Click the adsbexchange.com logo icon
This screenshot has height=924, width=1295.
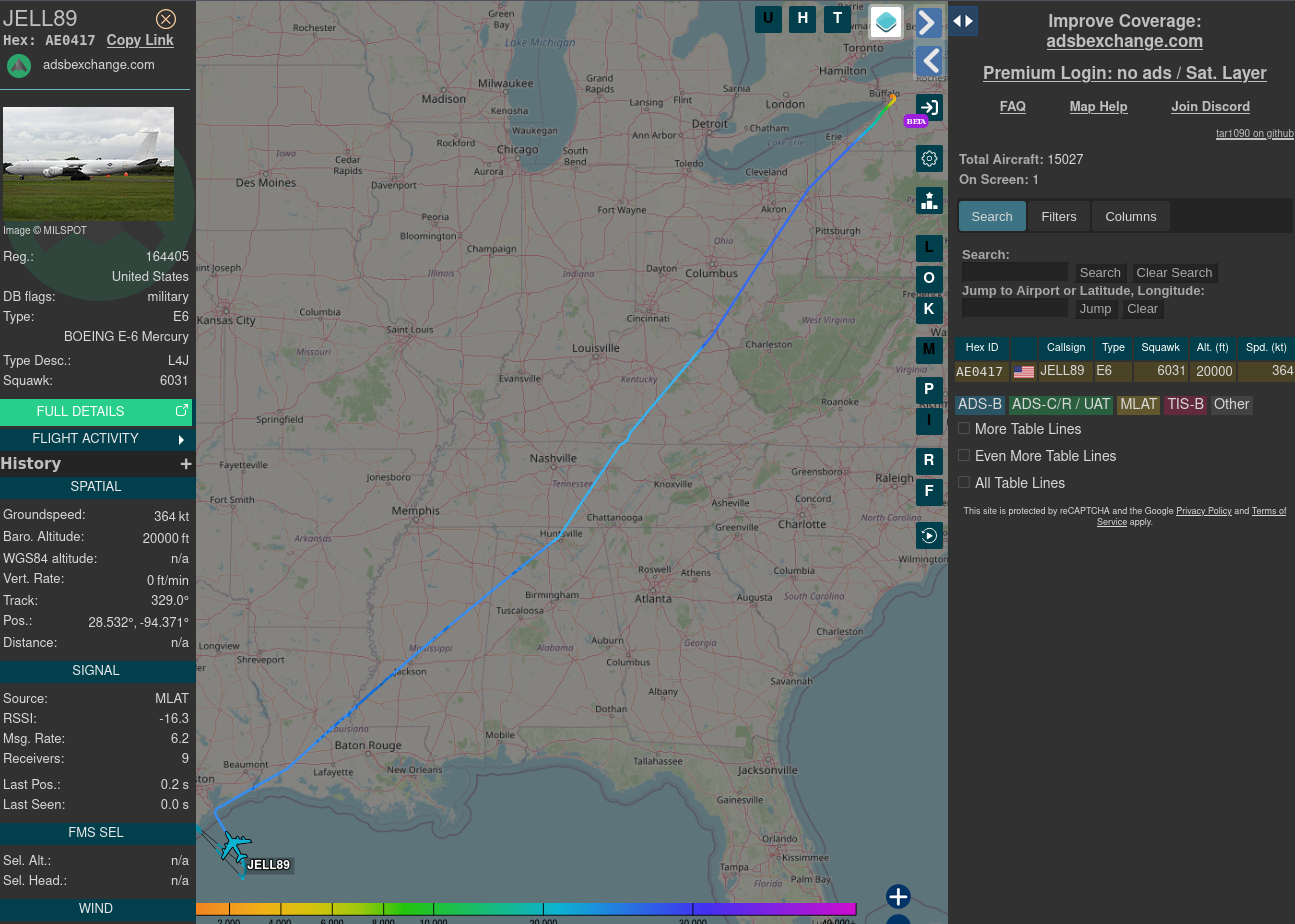coord(19,66)
